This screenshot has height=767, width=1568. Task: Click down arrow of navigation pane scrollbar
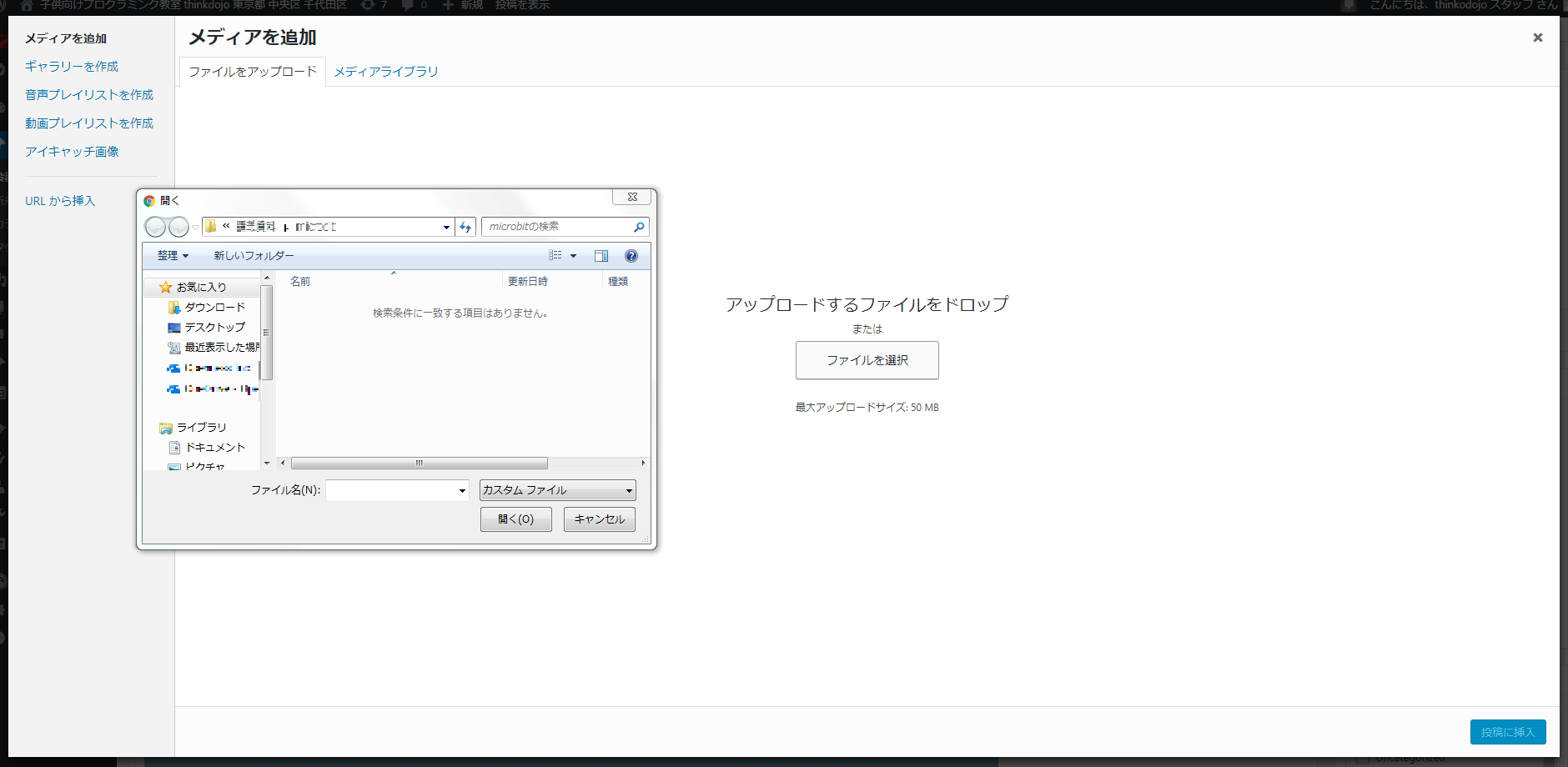pos(267,463)
